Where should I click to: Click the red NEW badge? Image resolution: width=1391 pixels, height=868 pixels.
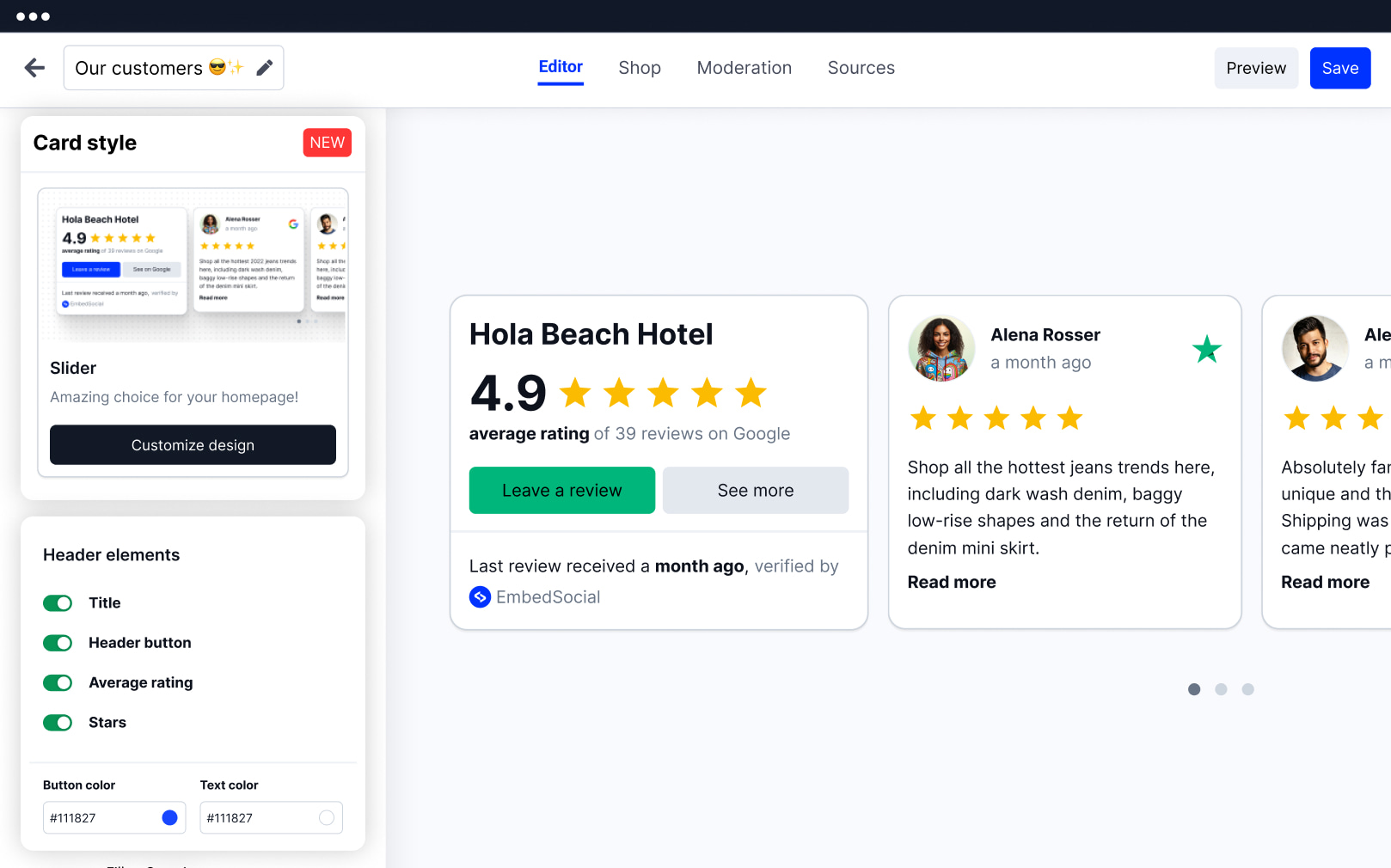click(327, 143)
